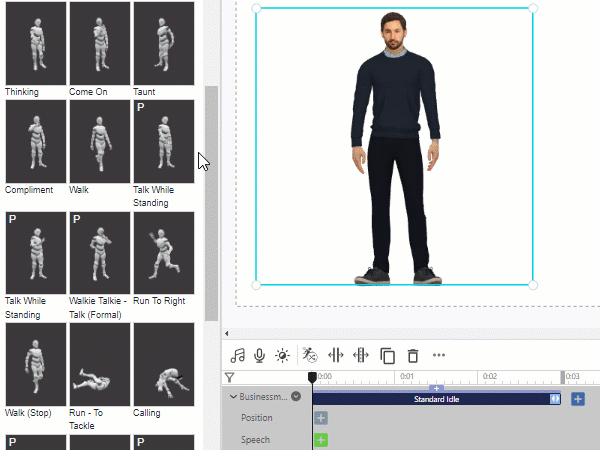Select the Calling action thumbnail

point(164,364)
